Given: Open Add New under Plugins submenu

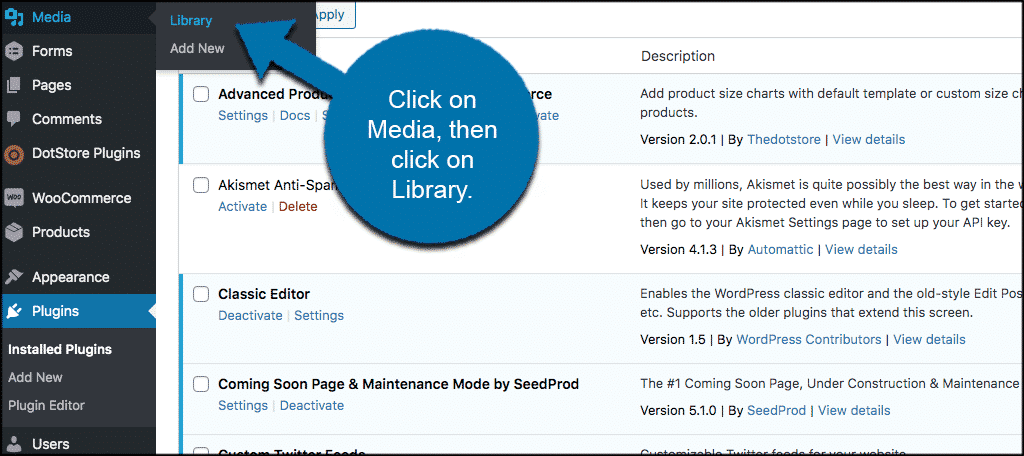Looking at the screenshot, I should pos(35,378).
